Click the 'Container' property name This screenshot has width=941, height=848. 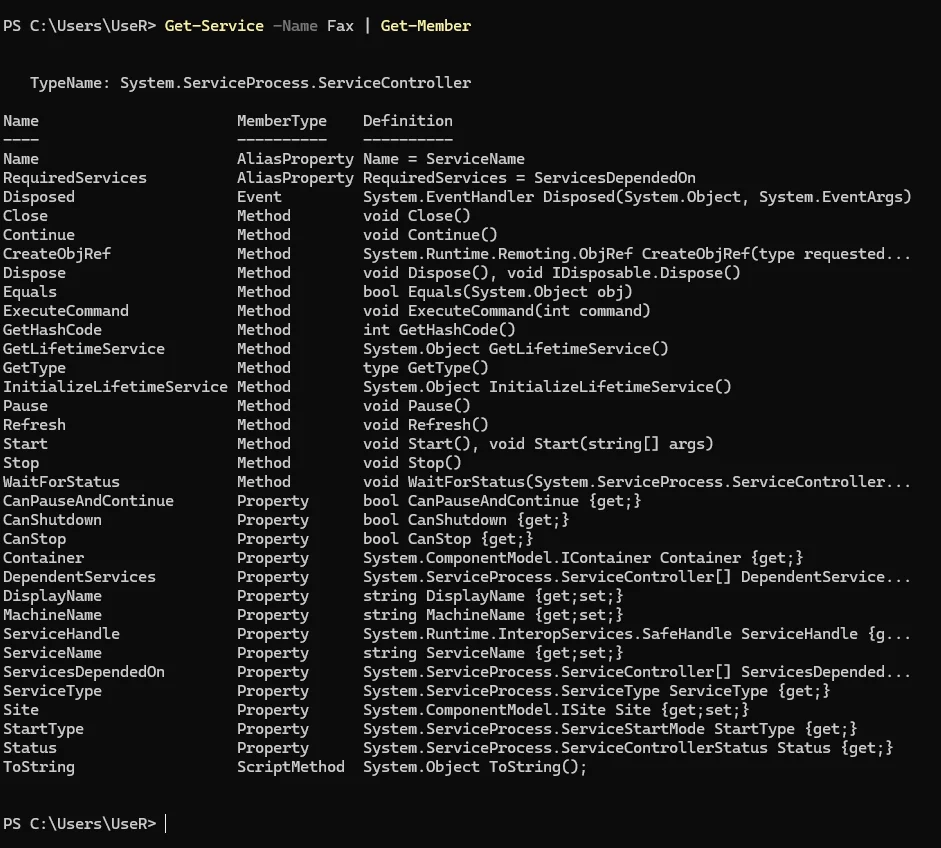pos(43,558)
